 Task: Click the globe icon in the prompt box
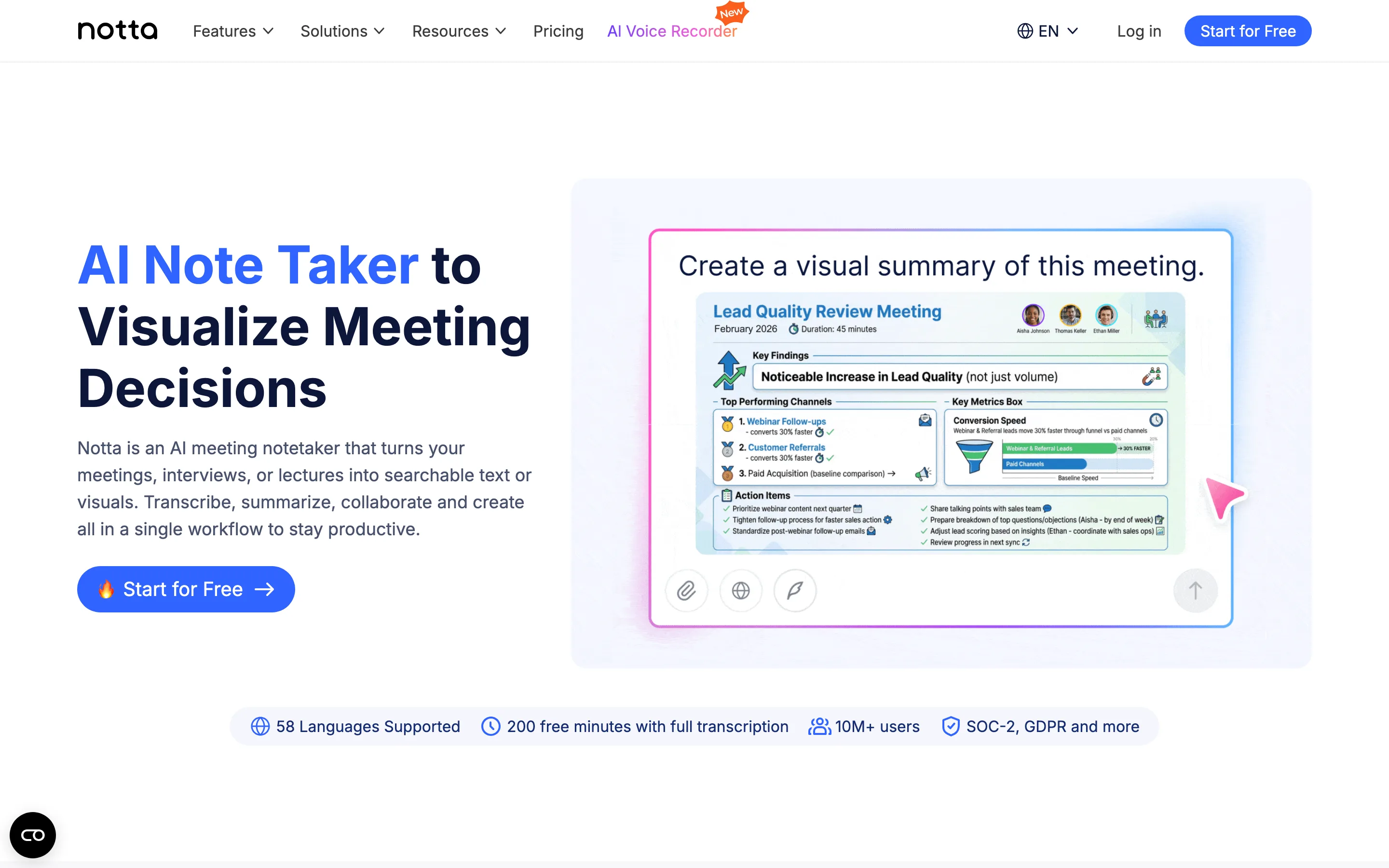tap(741, 590)
